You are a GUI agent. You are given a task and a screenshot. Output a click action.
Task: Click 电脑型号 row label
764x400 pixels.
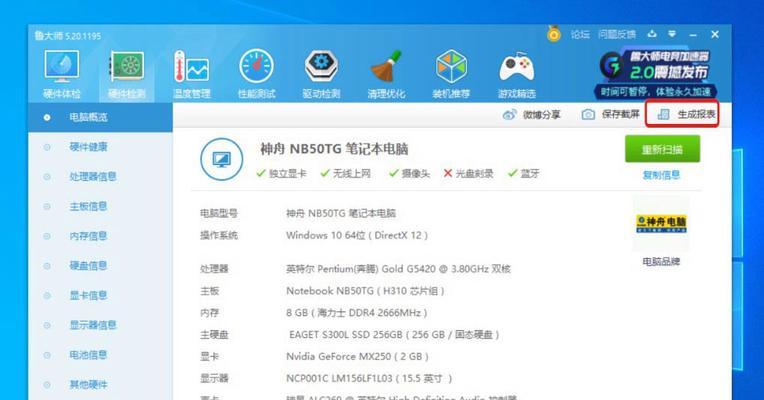(219, 213)
